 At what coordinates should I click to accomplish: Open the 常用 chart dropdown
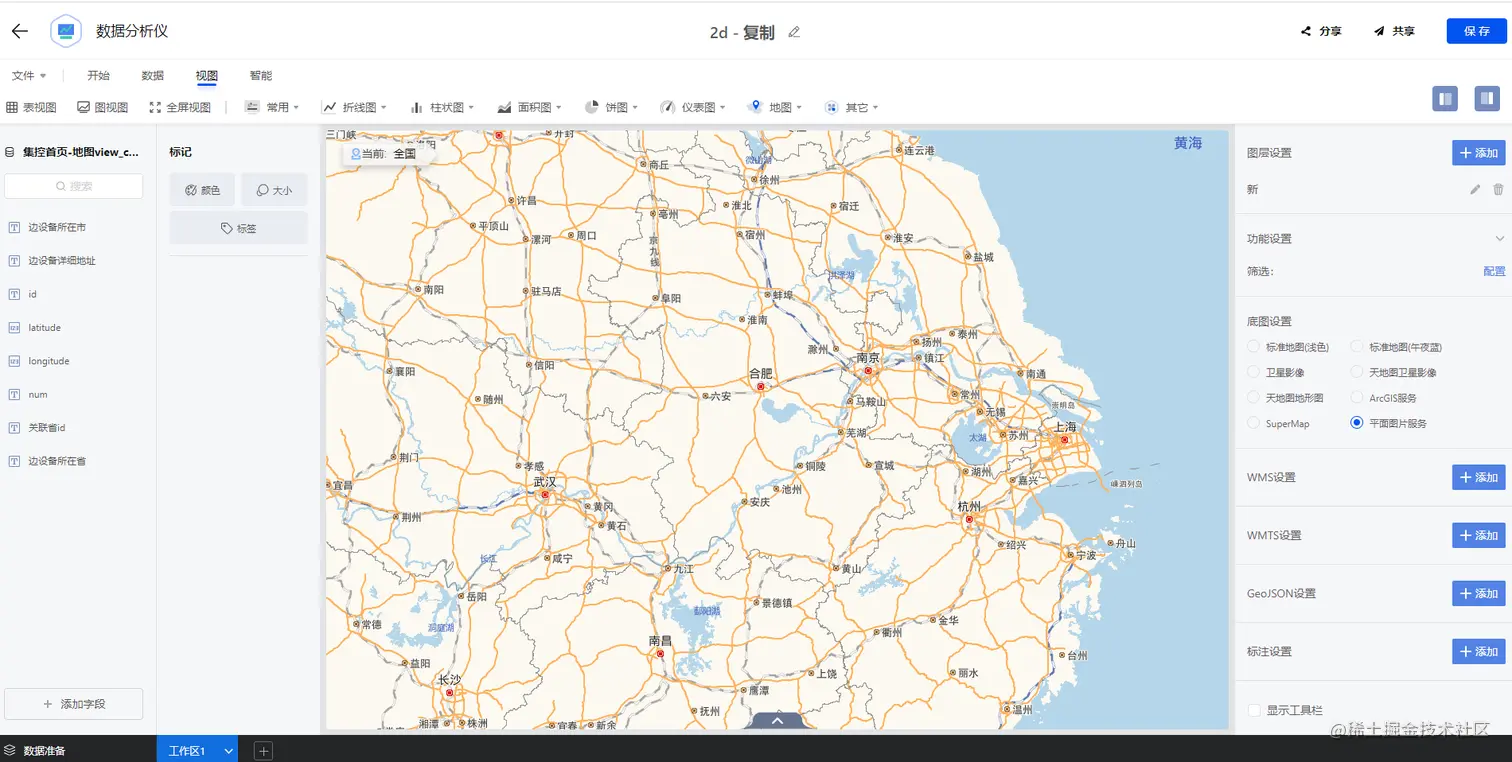(272, 107)
